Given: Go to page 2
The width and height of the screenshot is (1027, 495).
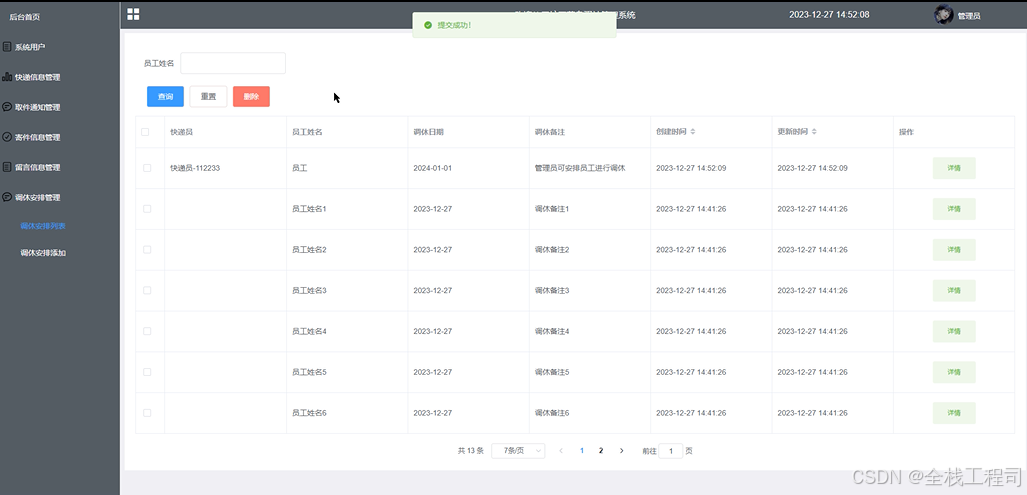Looking at the screenshot, I should [601, 450].
